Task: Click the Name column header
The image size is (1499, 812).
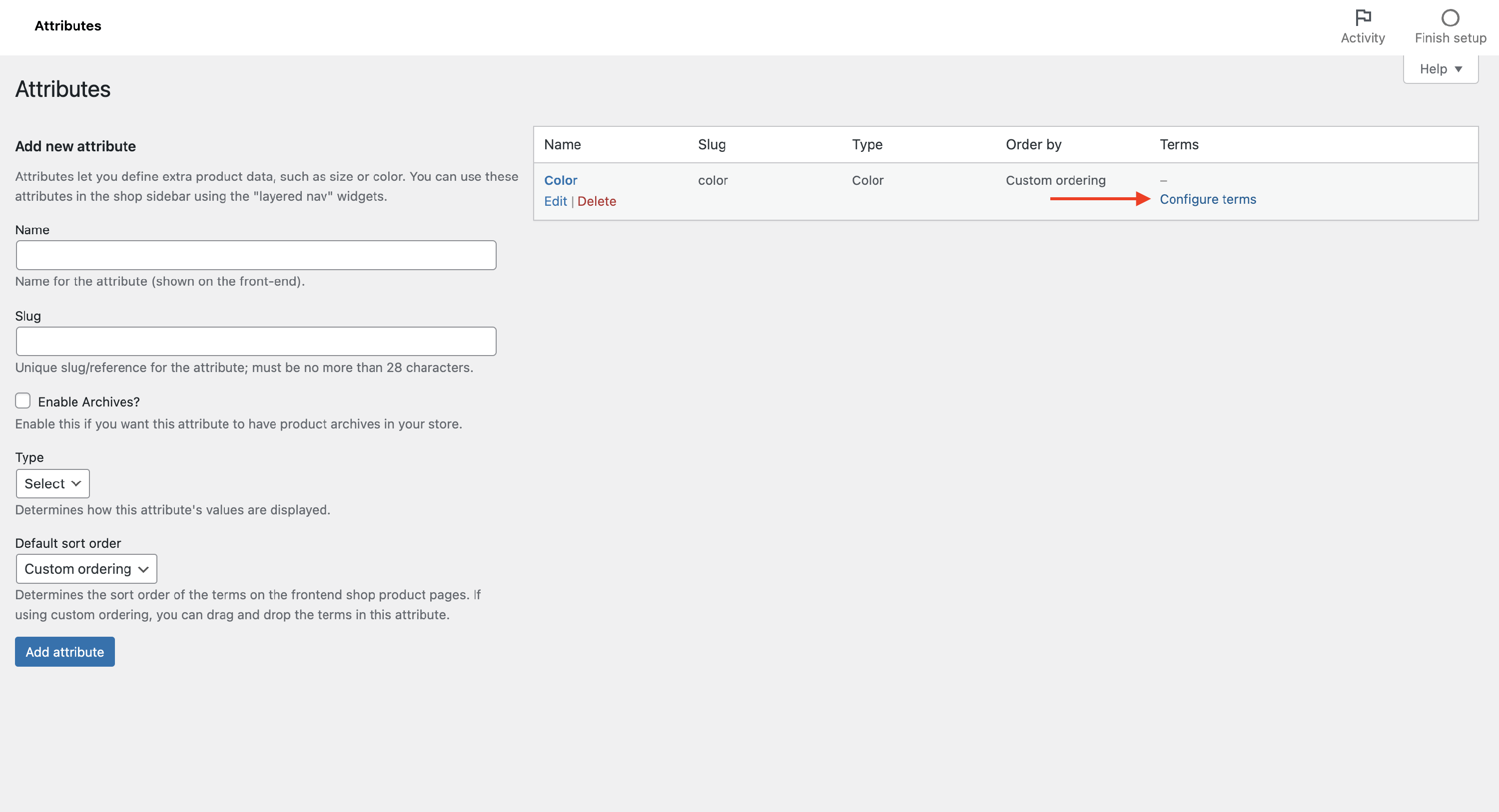Action: (562, 144)
